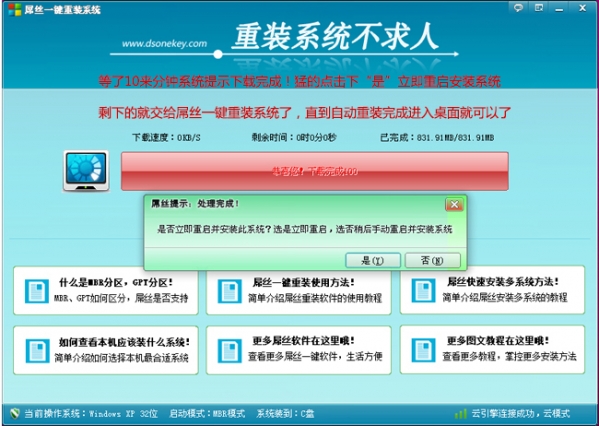Open 屌丝一键重装使用方法 tutorial title
Image resolution: width=599 pixels, height=426 pixels.
(x=304, y=283)
